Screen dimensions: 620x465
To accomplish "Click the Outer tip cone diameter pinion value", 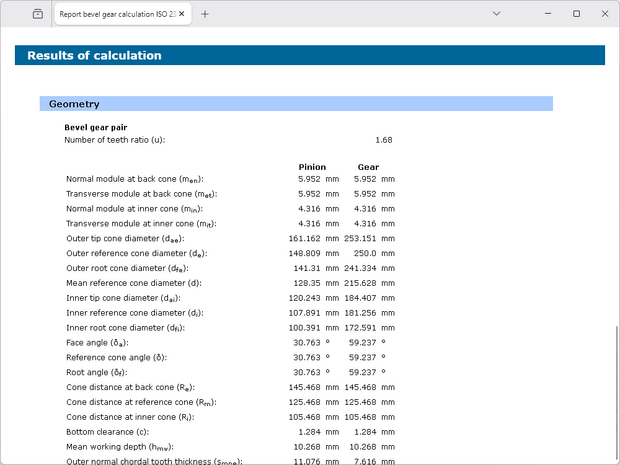I will tap(303, 239).
